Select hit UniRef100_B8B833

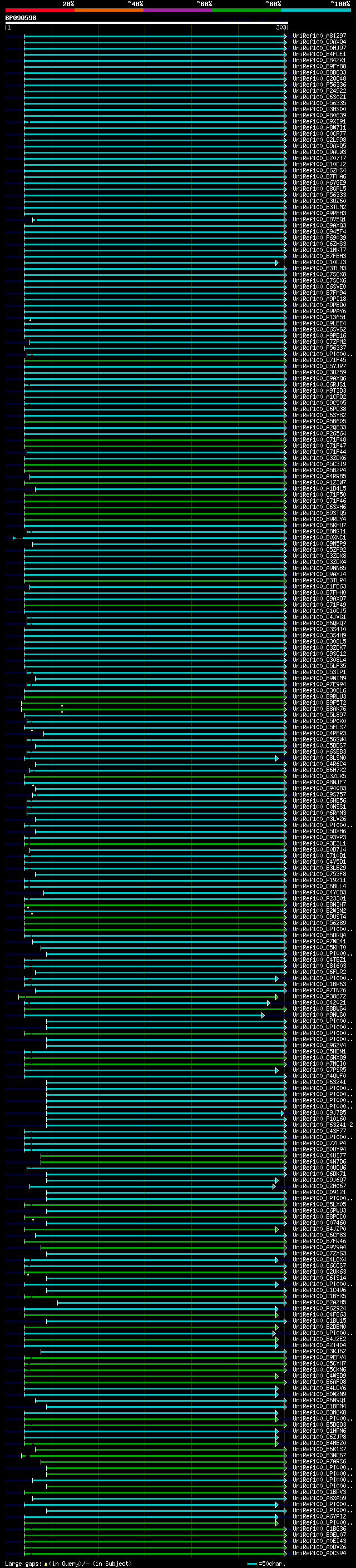[x=319, y=72]
